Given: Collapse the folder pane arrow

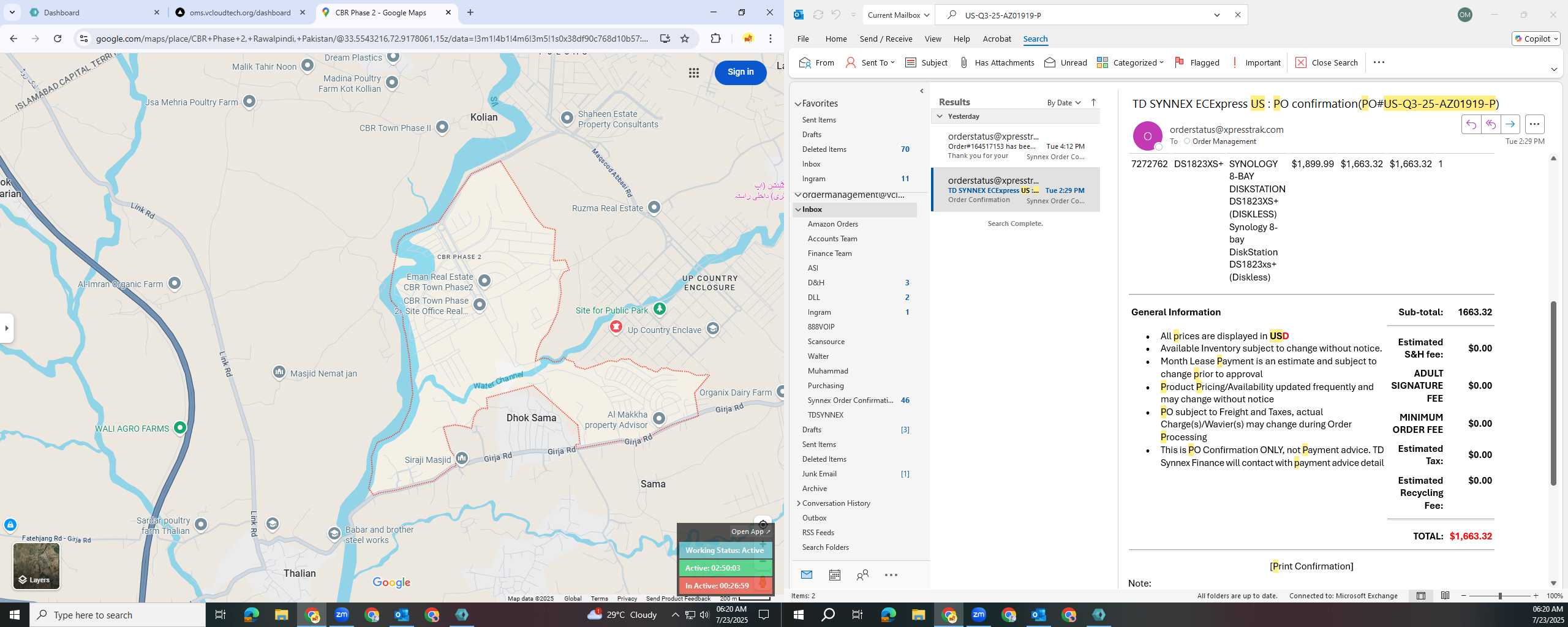Looking at the screenshot, I should [x=922, y=91].
